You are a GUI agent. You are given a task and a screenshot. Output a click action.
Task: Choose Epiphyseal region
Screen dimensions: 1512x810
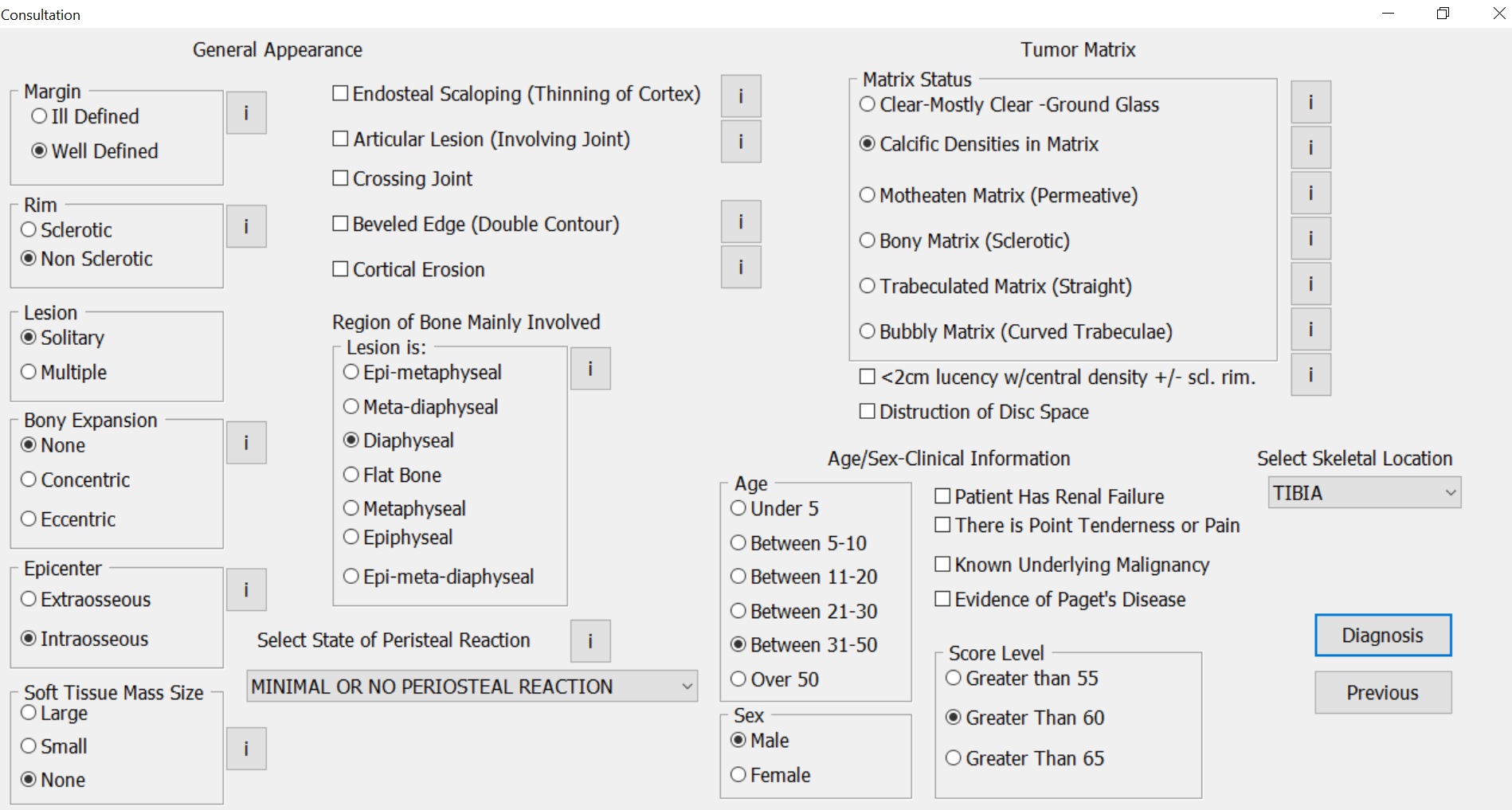coord(398,538)
